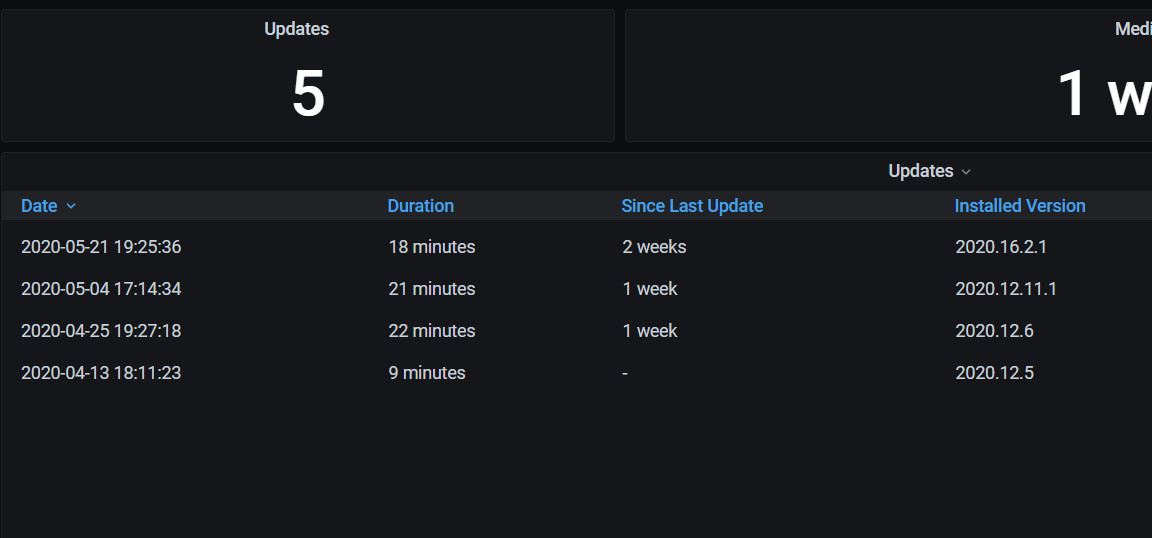Open the Updates stat panel title
Viewport: 1152px width, 538px height.
297,29
